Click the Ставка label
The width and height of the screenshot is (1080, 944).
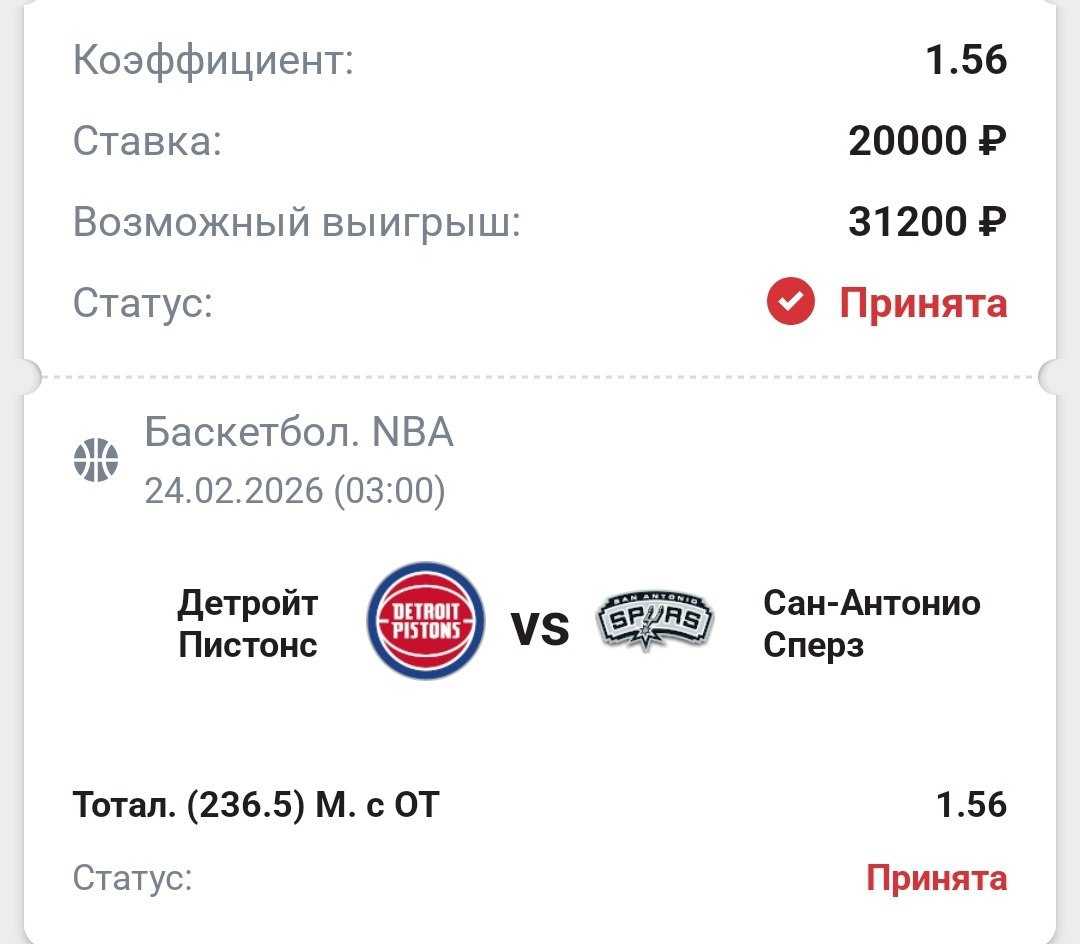[147, 142]
